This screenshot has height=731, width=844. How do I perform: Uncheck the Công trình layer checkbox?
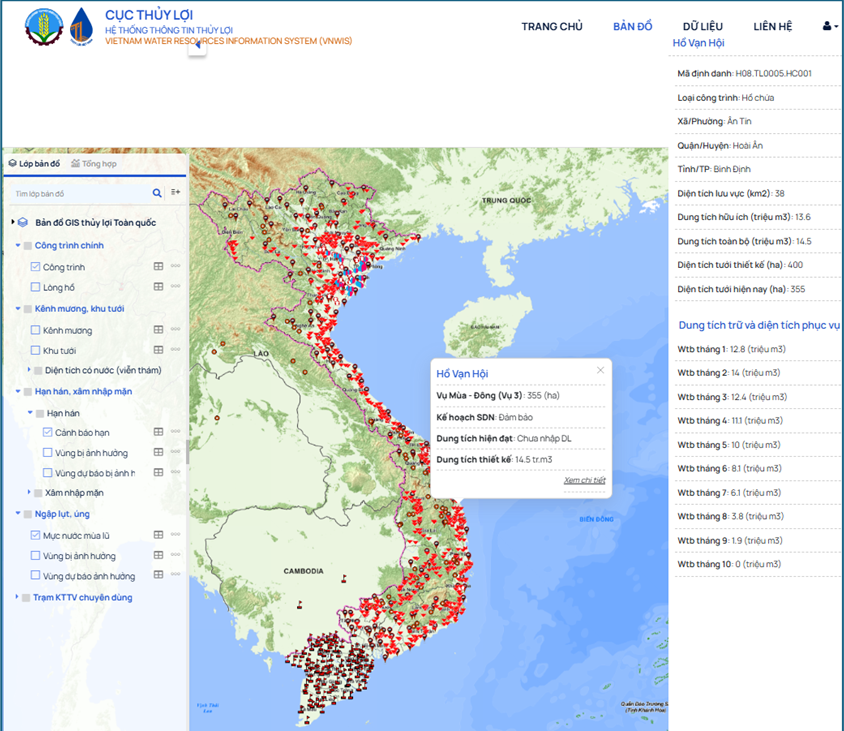click(36, 267)
